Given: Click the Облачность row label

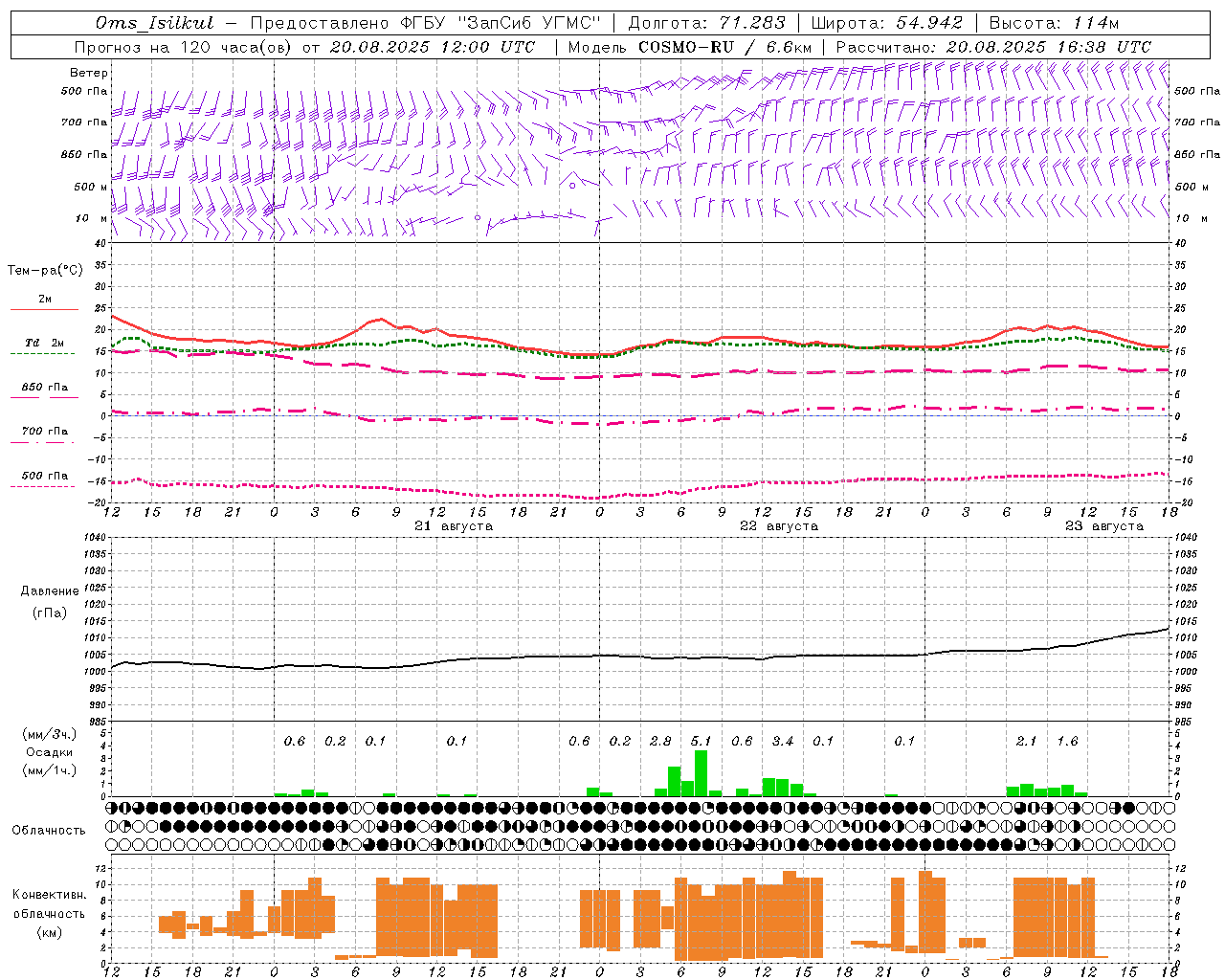Looking at the screenshot, I should coord(49,831).
